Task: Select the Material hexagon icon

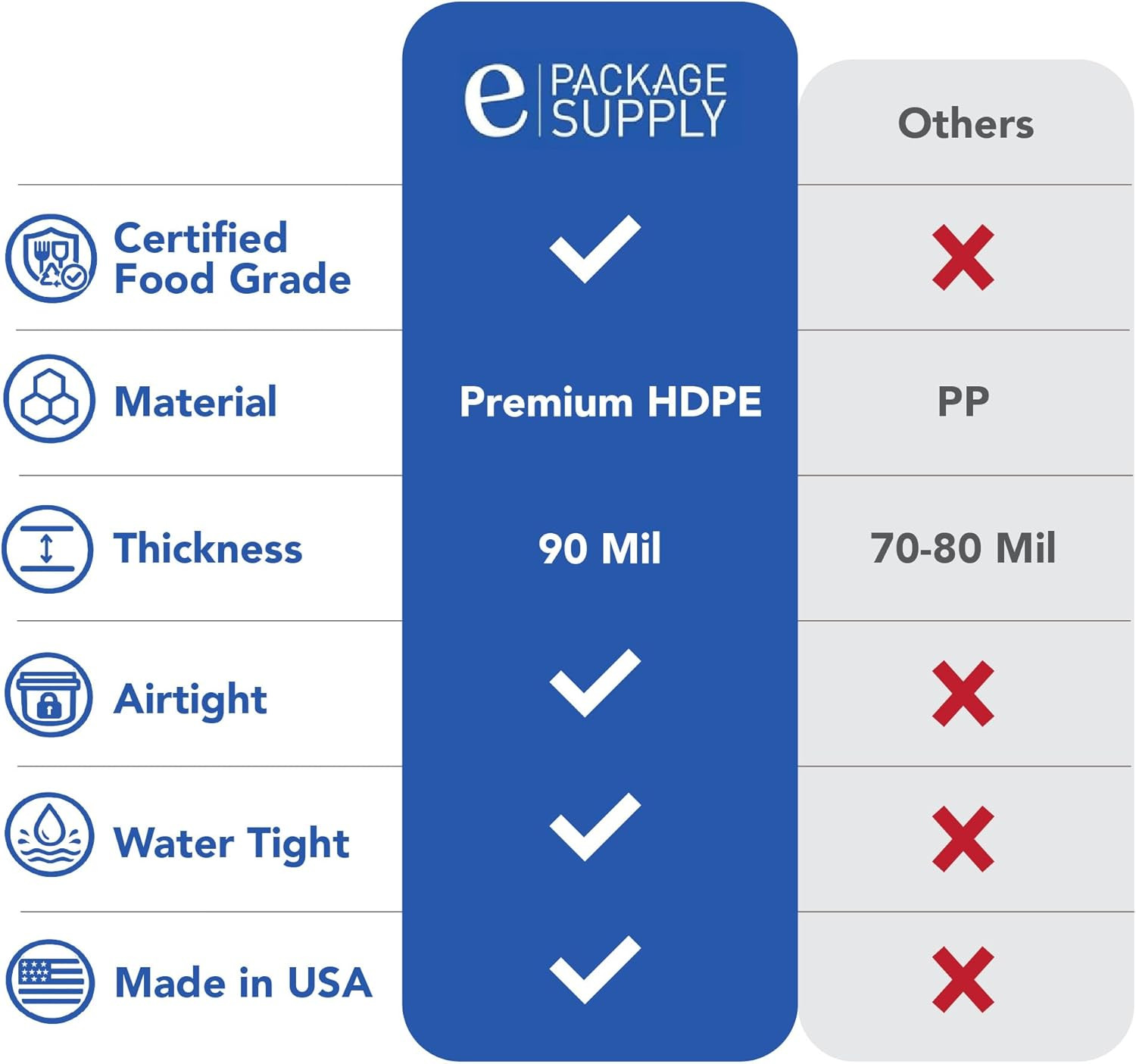Action: (x=49, y=398)
